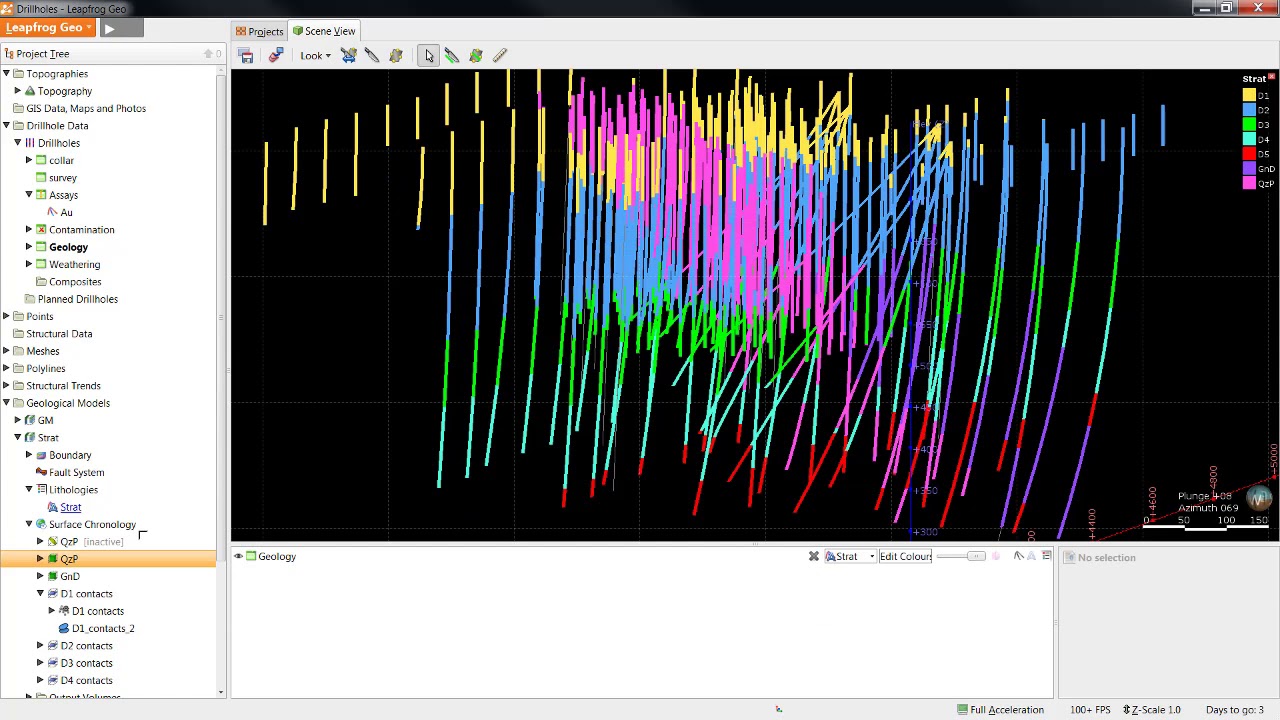This screenshot has height=720, width=1280.
Task: Open the Strat colouring dropdown
Action: pos(850,556)
